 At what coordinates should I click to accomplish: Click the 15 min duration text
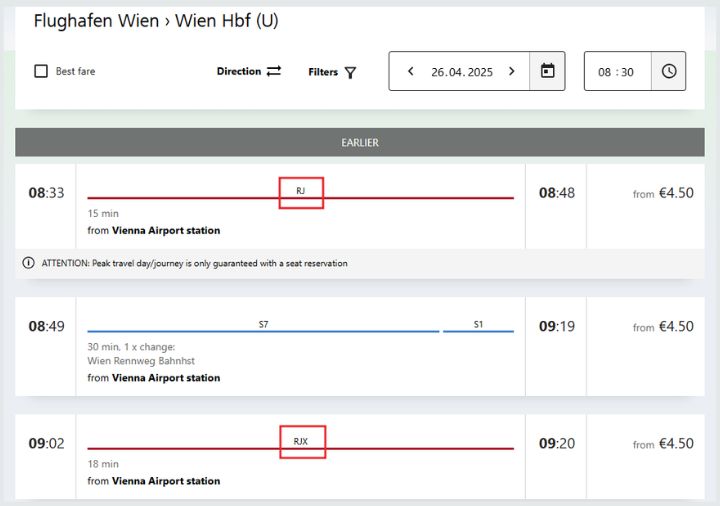coord(103,214)
